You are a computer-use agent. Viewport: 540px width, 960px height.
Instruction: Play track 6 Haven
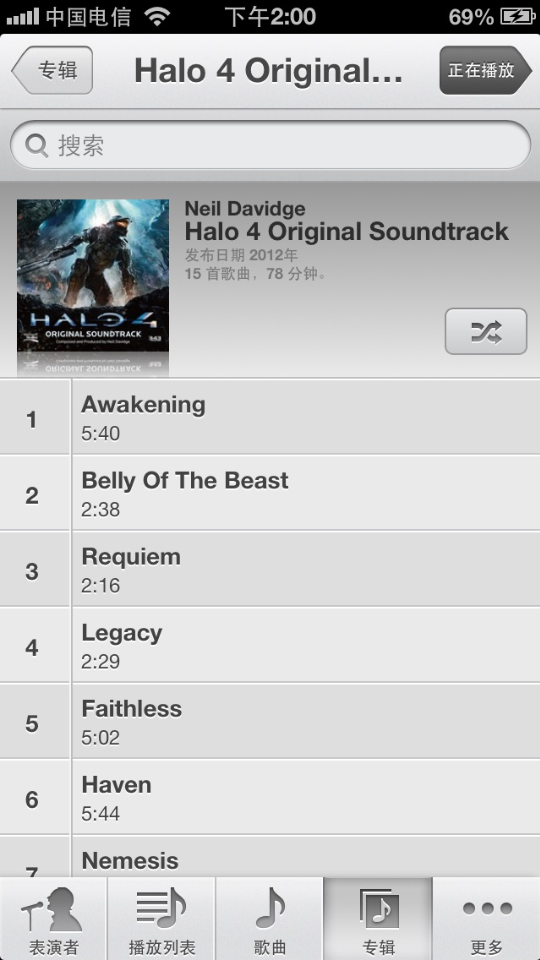click(270, 797)
